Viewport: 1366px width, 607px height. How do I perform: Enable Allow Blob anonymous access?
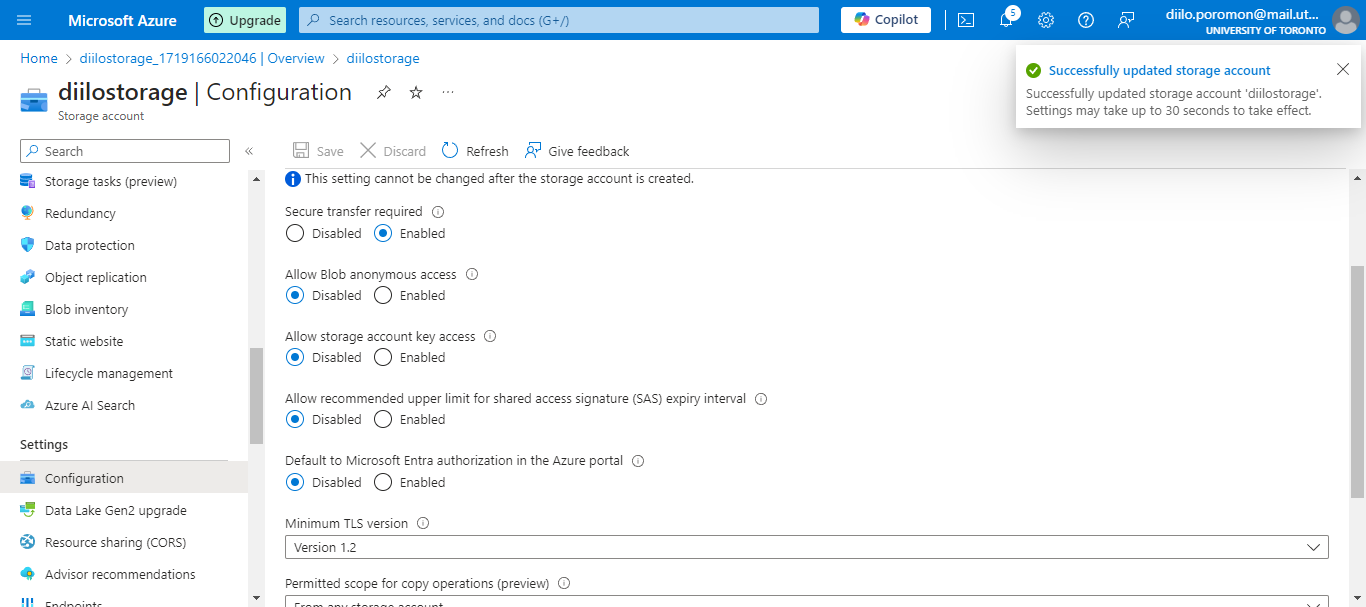coord(382,295)
